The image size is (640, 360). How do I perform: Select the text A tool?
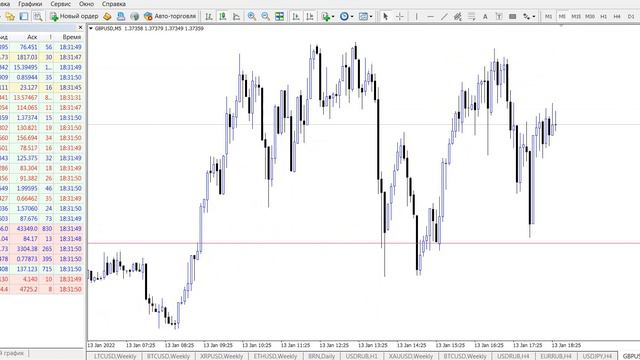point(485,16)
